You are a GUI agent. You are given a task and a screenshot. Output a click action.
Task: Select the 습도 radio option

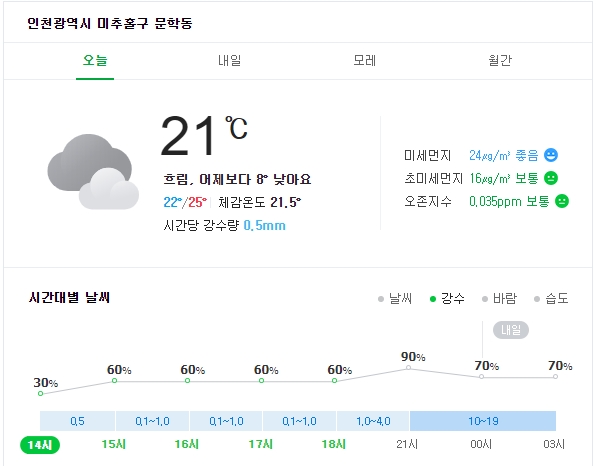(x=551, y=298)
